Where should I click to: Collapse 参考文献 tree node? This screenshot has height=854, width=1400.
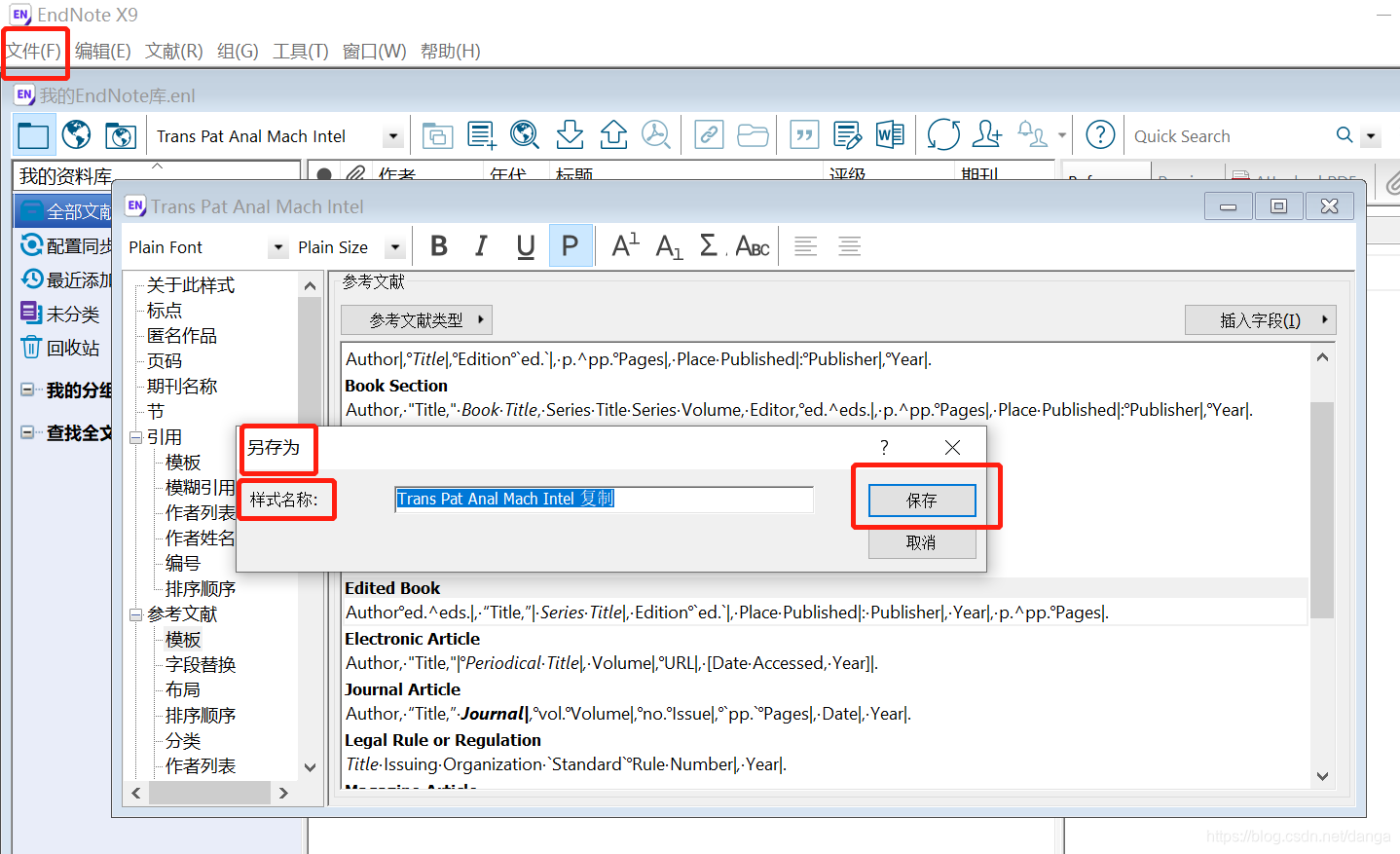tap(136, 614)
